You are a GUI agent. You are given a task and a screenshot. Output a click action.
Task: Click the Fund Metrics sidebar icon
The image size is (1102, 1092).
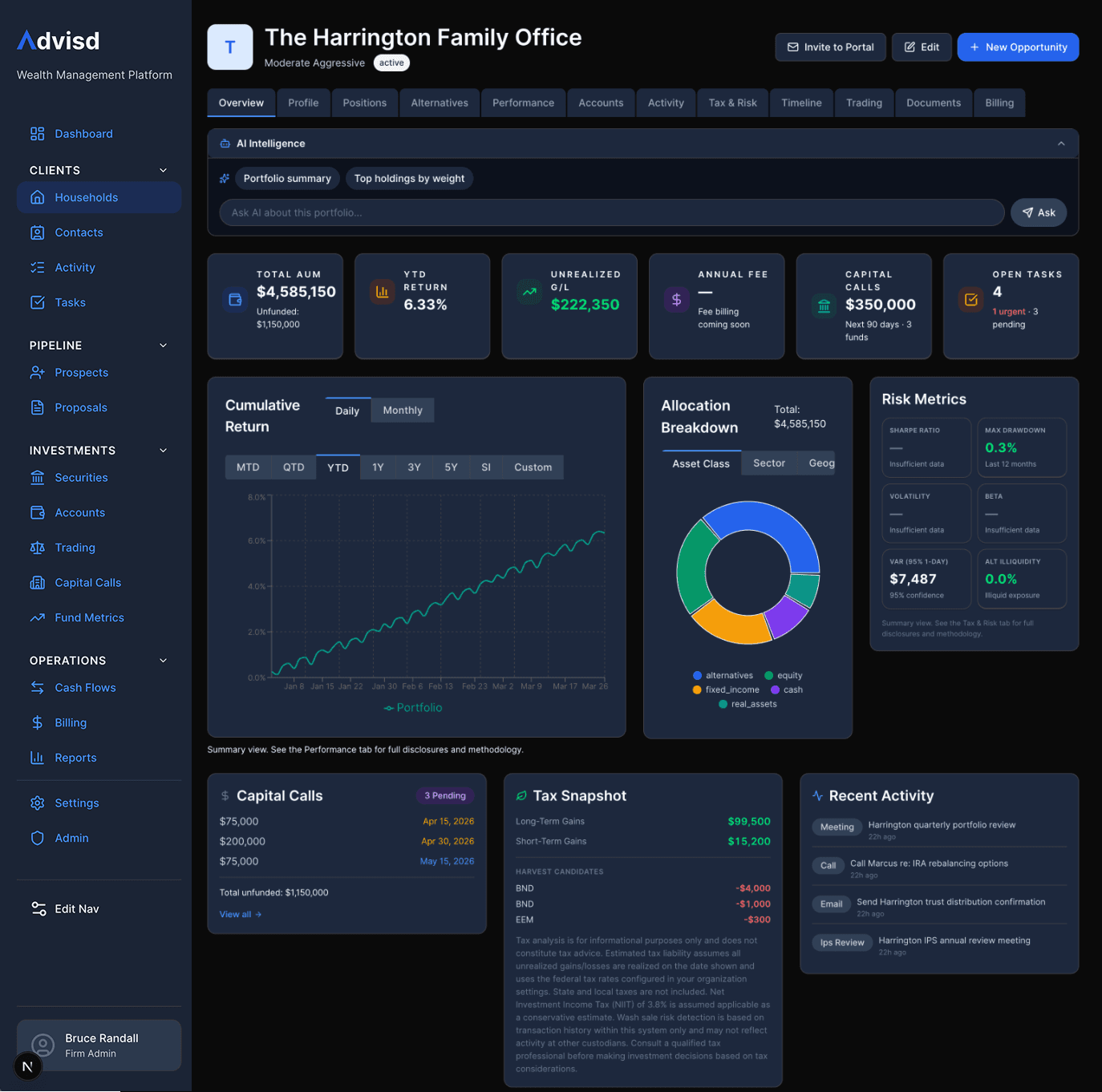37,617
